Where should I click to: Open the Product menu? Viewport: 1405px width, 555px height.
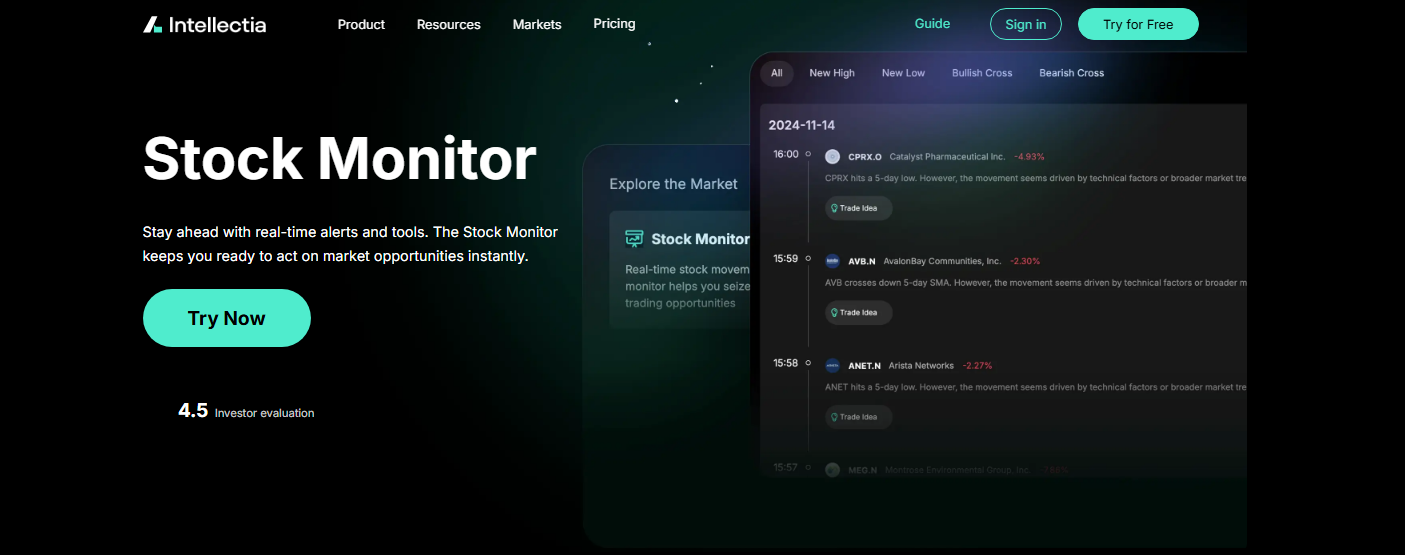361,24
